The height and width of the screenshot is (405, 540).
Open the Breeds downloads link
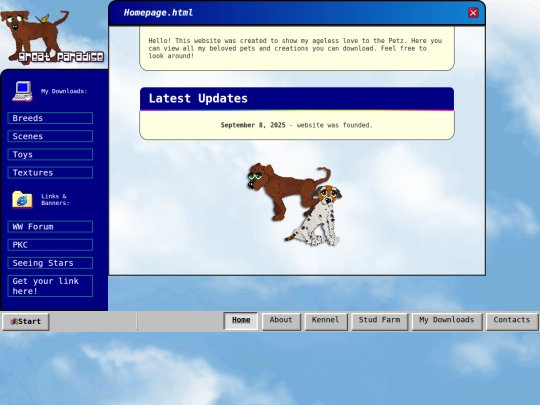click(x=50, y=118)
